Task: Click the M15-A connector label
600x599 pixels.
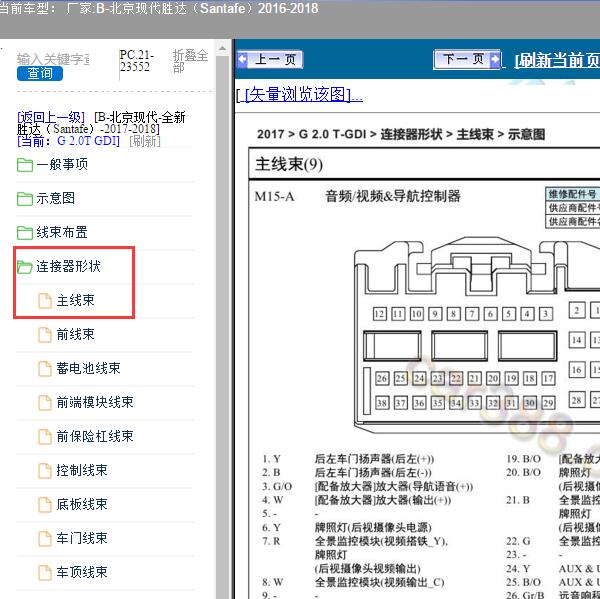Action: [274, 196]
